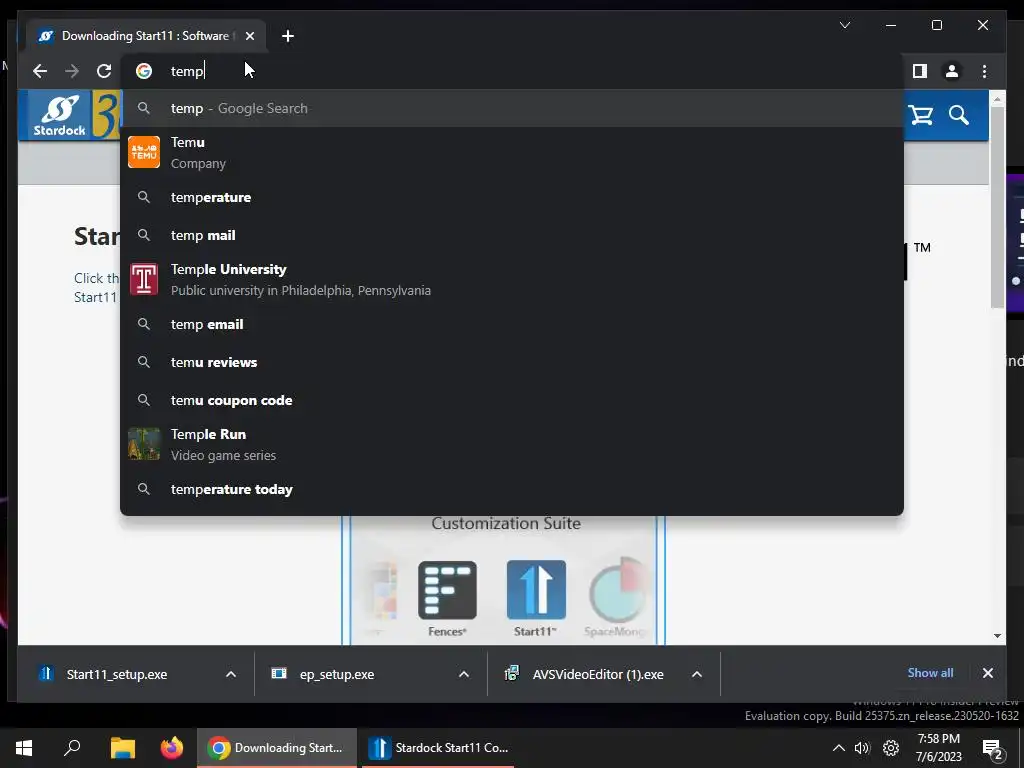Image resolution: width=1024 pixels, height=768 pixels.
Task: Switch to Stardock Start11 taskbar button
Action: tap(438, 748)
